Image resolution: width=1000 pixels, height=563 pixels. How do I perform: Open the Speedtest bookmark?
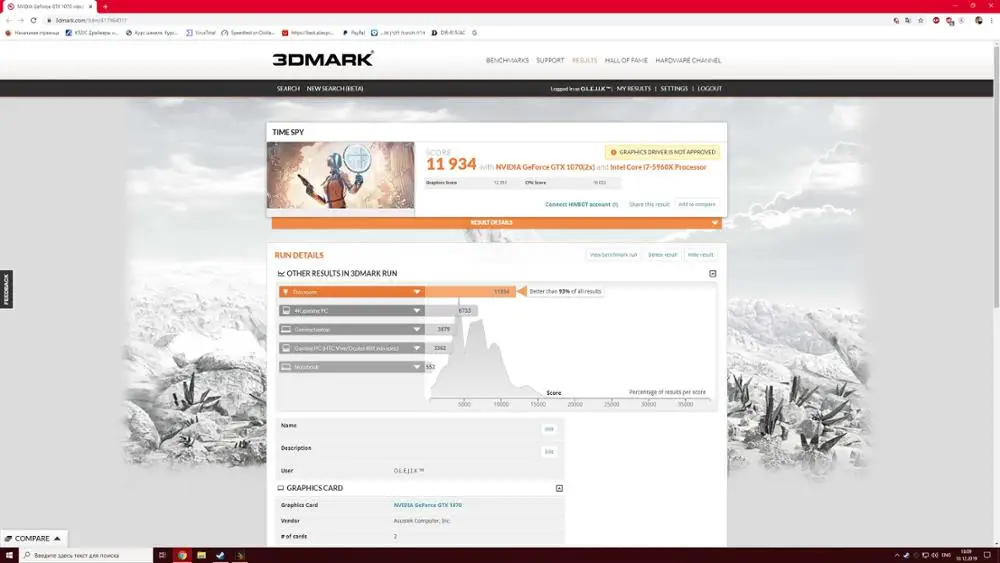coord(248,33)
